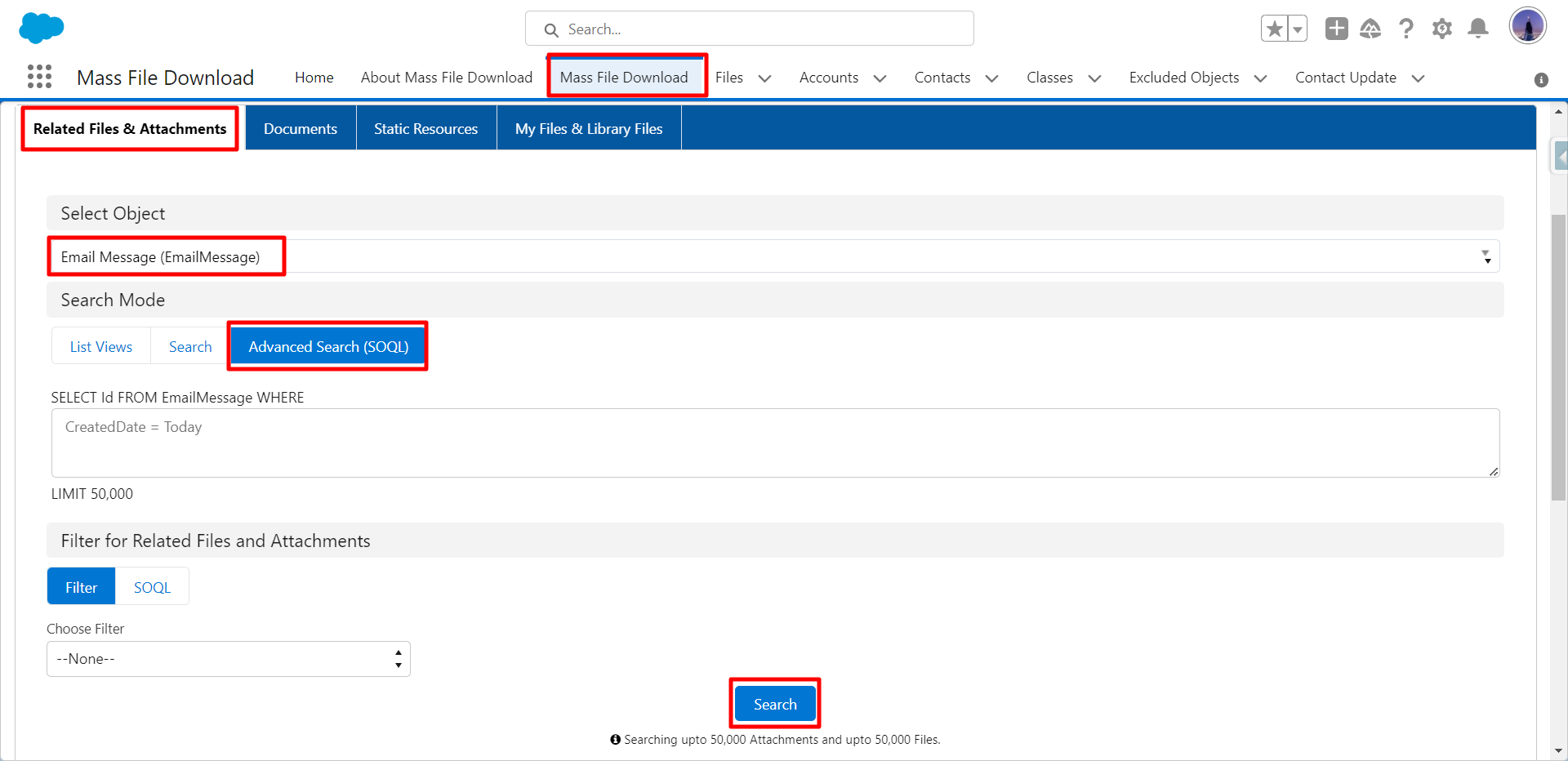
Task: Click the favorites star icon
Action: tap(1274, 29)
